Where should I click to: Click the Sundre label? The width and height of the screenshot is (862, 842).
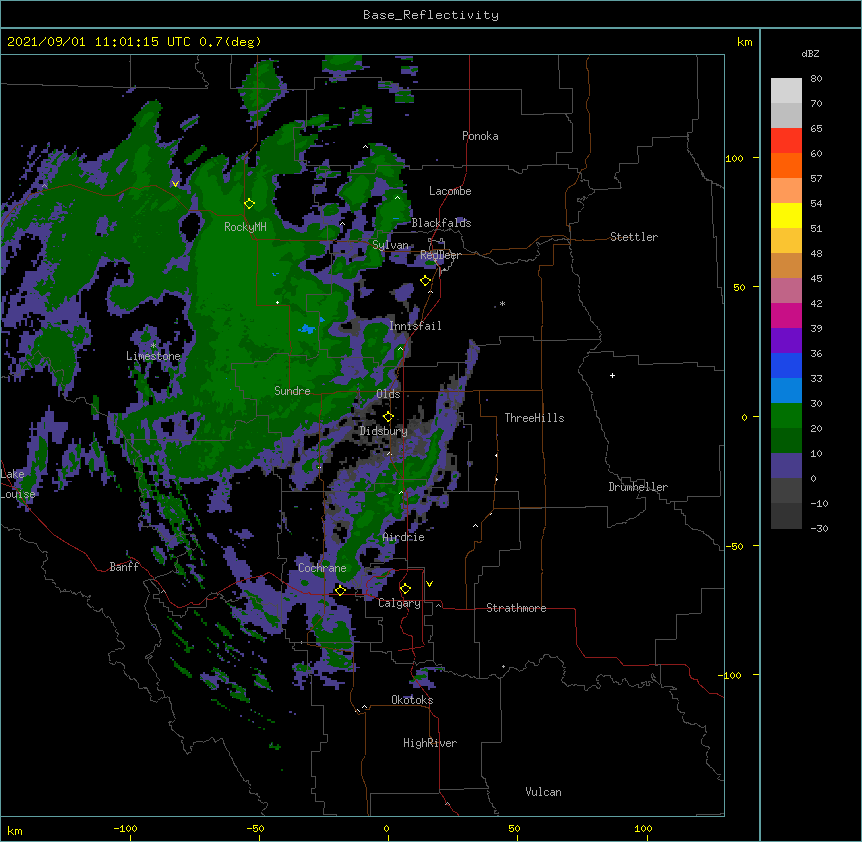292,391
